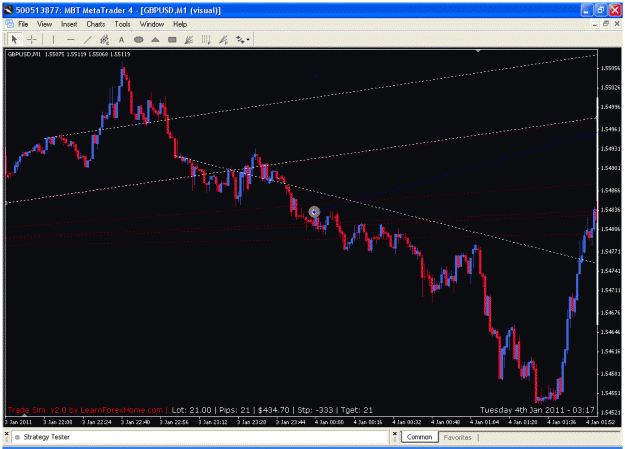Minimize the inner chart window
This screenshot has height=449, width=625.
(595, 24)
